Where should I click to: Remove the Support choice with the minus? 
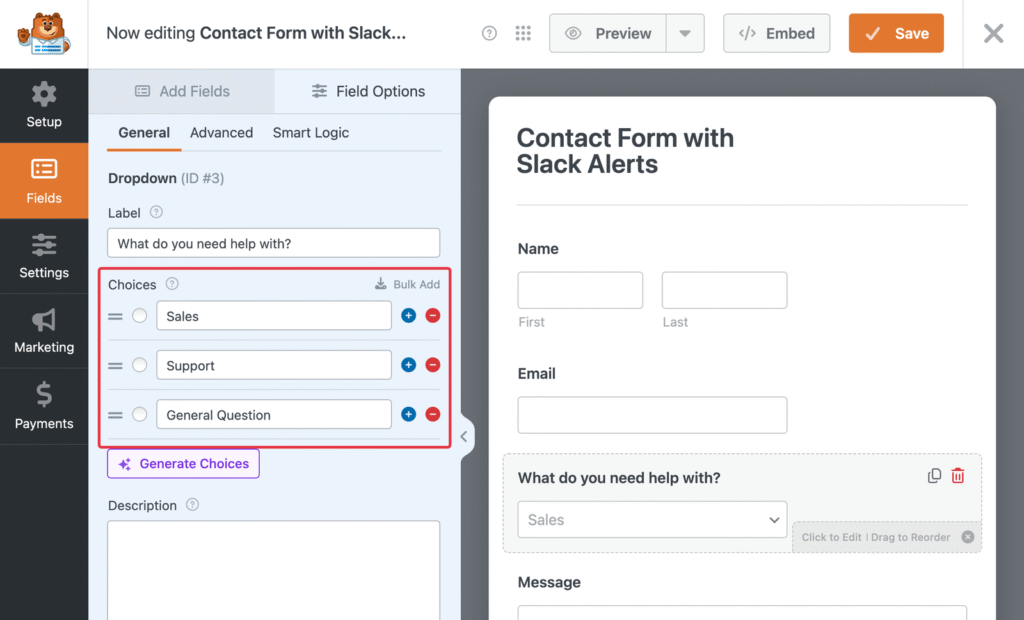pyautogui.click(x=433, y=365)
